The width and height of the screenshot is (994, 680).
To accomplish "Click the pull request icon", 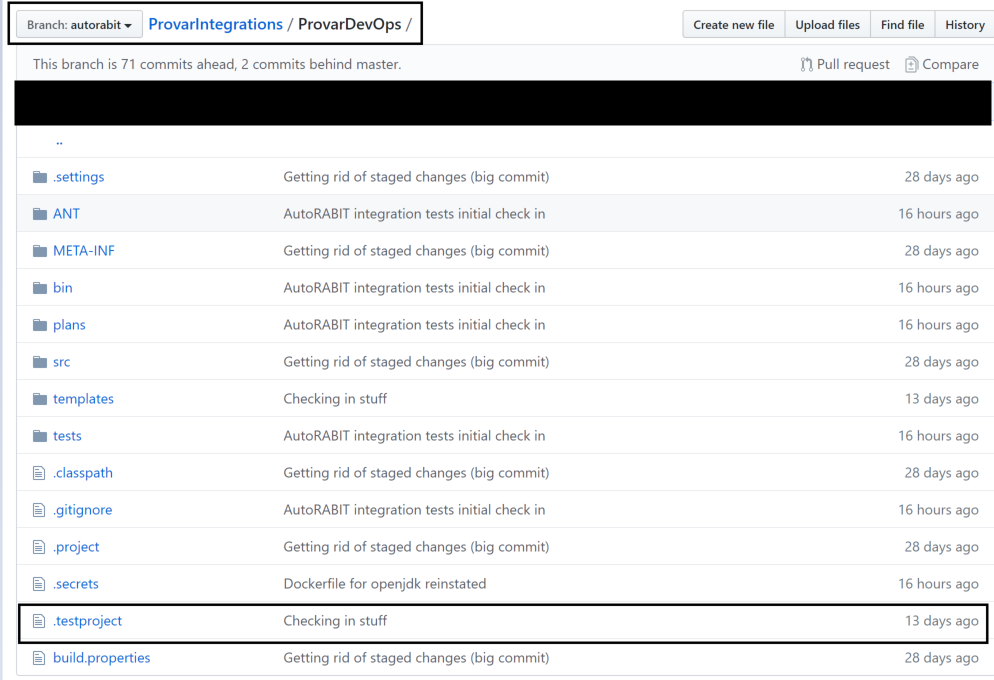I will pos(806,65).
